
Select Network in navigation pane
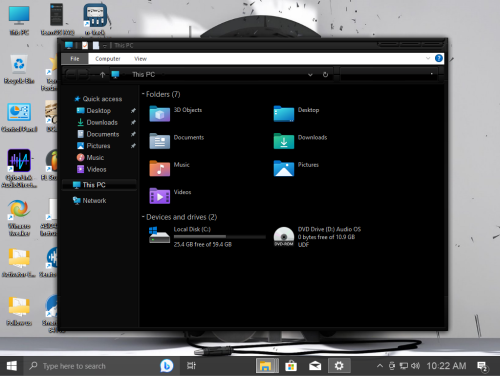tap(94, 201)
